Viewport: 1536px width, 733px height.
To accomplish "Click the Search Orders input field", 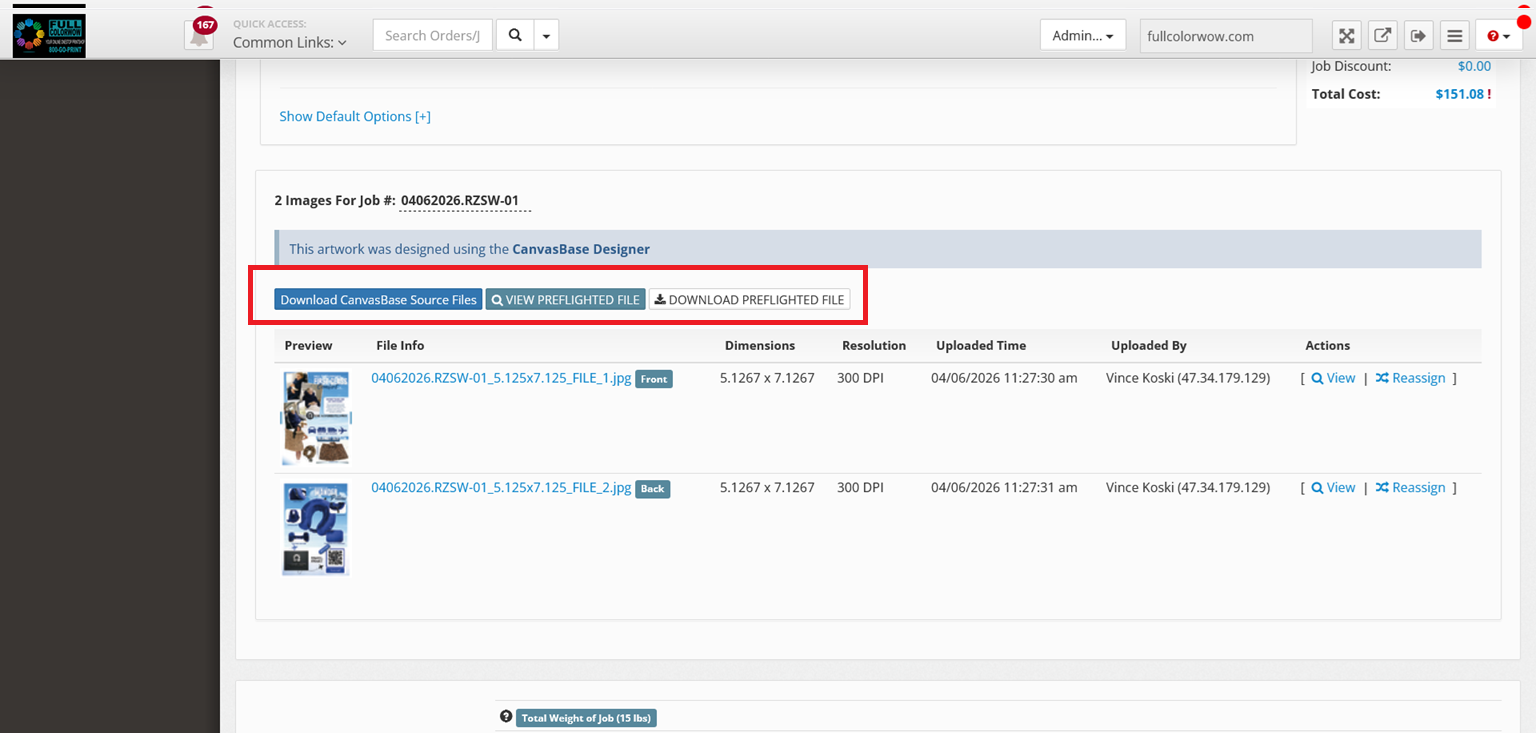I will coord(433,35).
